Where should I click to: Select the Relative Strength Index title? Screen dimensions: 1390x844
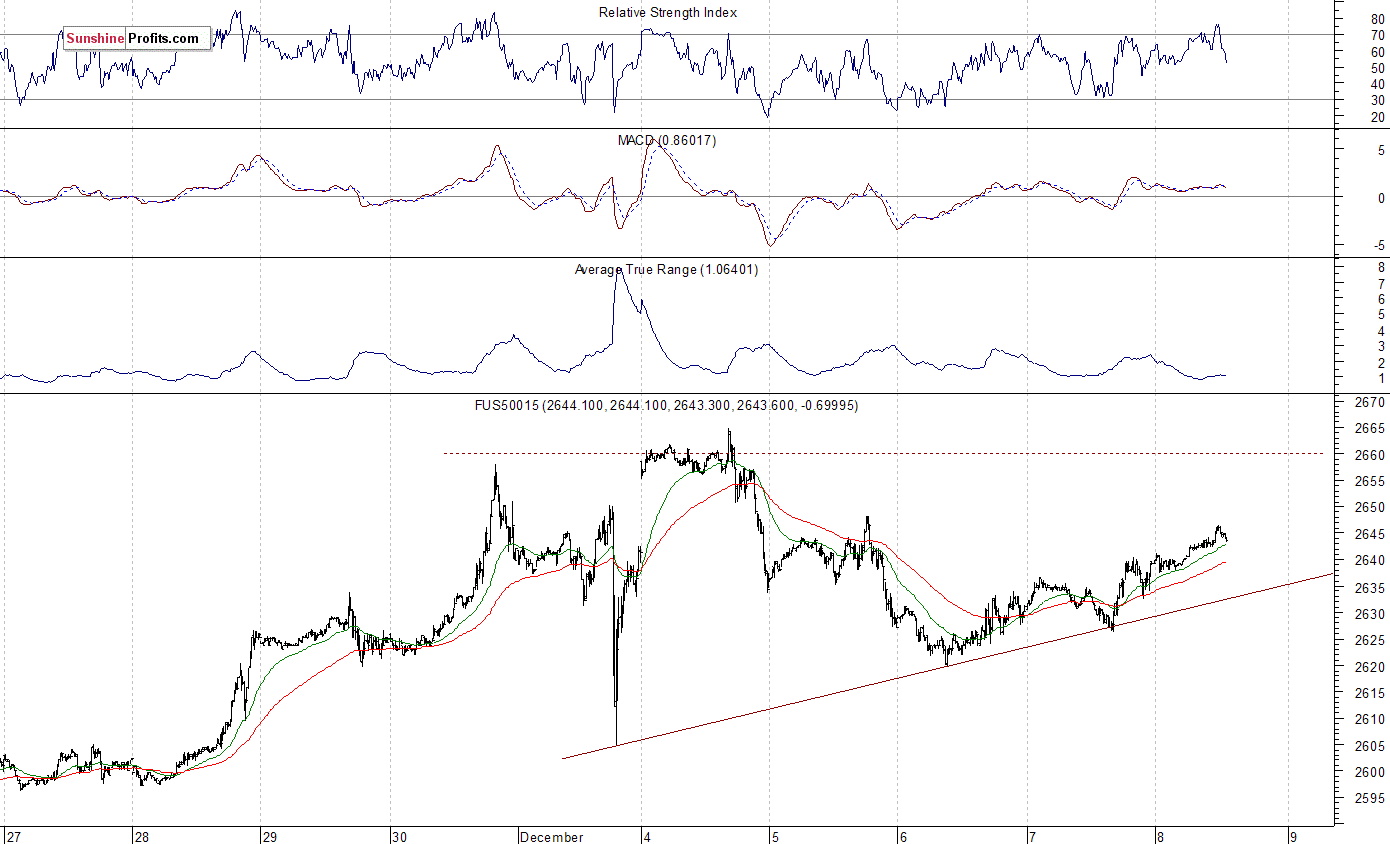[668, 12]
